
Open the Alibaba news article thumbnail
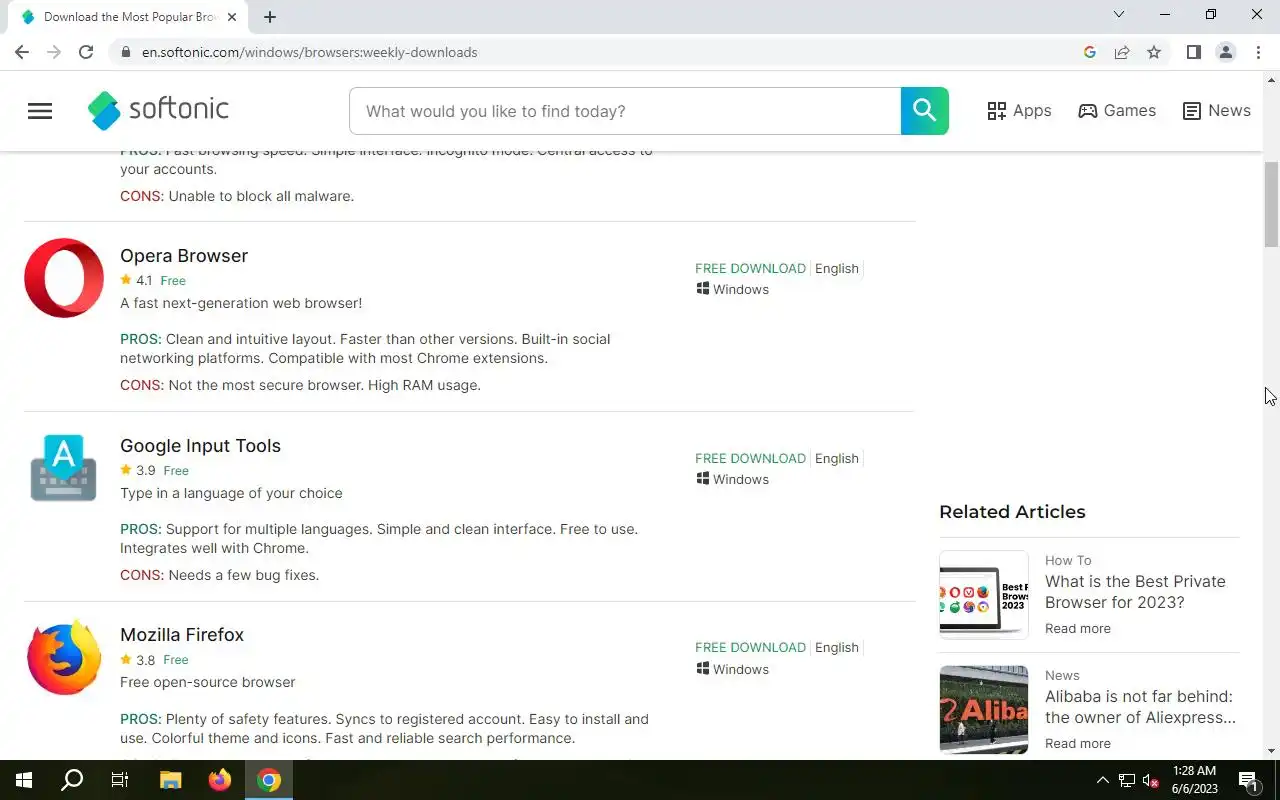[x=984, y=709]
